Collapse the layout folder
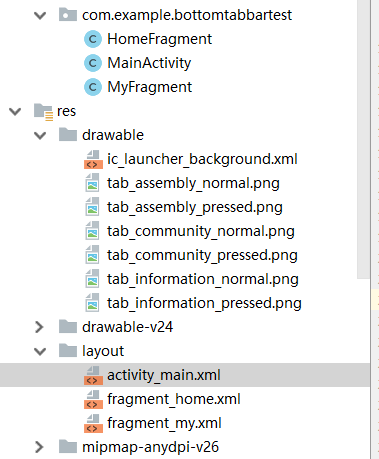379x459 pixels. (x=40, y=351)
